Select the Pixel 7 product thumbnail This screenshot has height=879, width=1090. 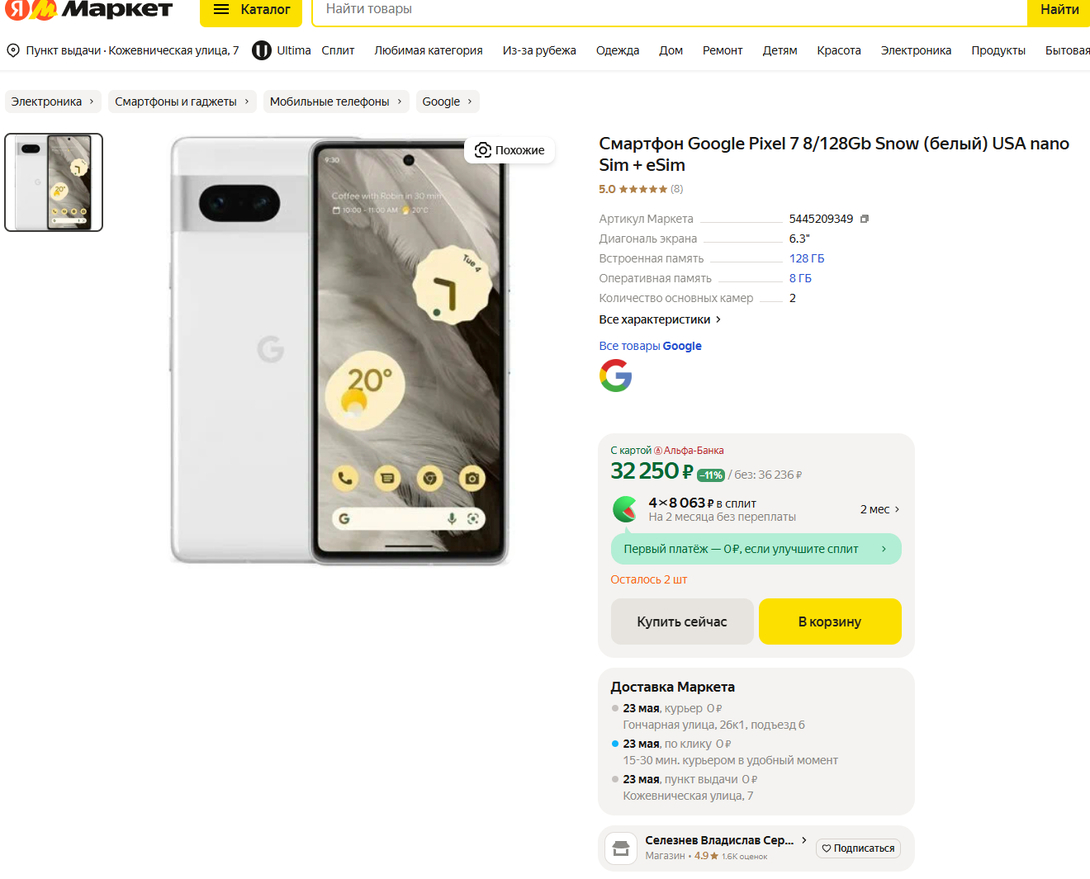[x=54, y=182]
